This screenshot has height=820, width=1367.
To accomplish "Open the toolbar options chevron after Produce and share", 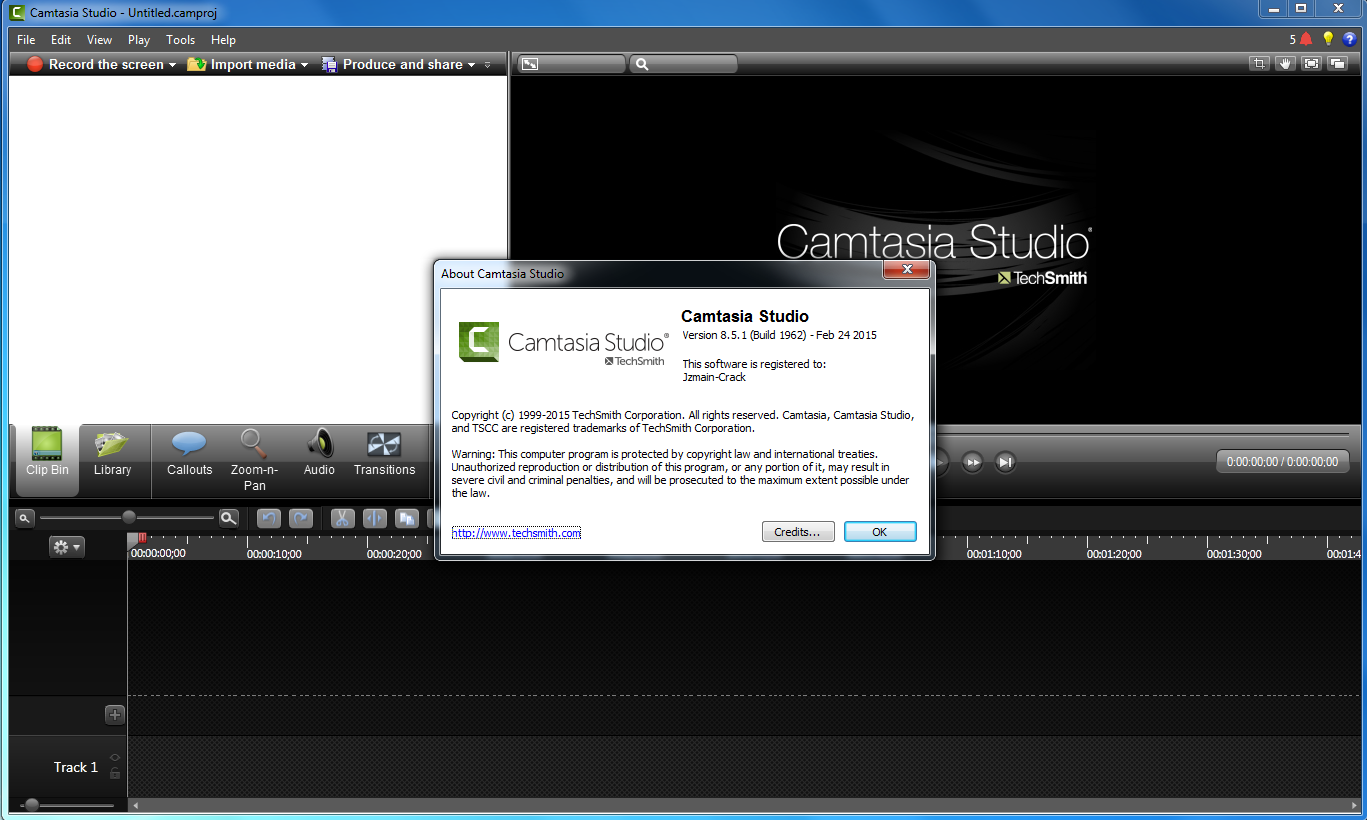I will [x=488, y=65].
